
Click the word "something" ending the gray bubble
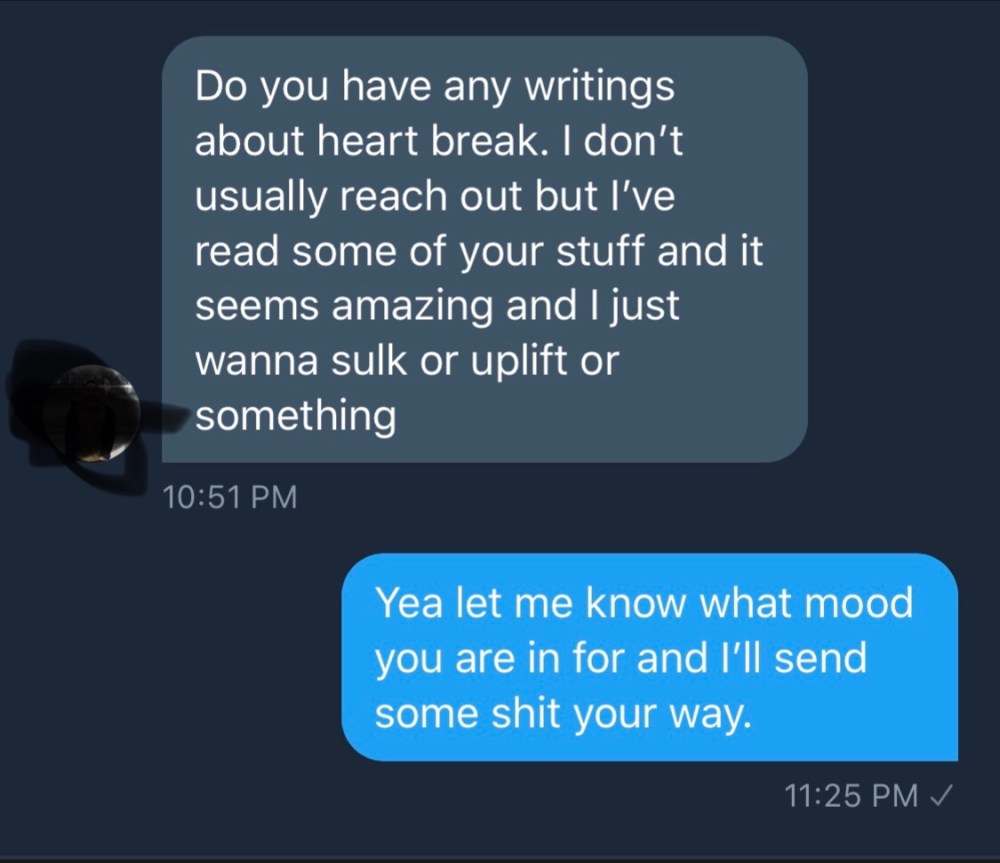point(295,416)
